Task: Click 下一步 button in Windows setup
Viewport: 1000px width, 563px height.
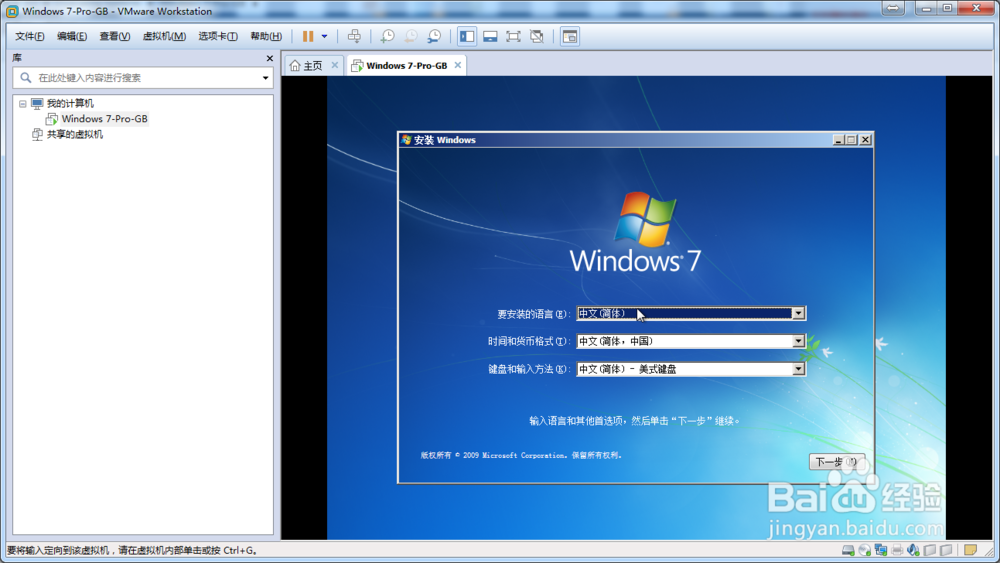Action: [x=837, y=462]
